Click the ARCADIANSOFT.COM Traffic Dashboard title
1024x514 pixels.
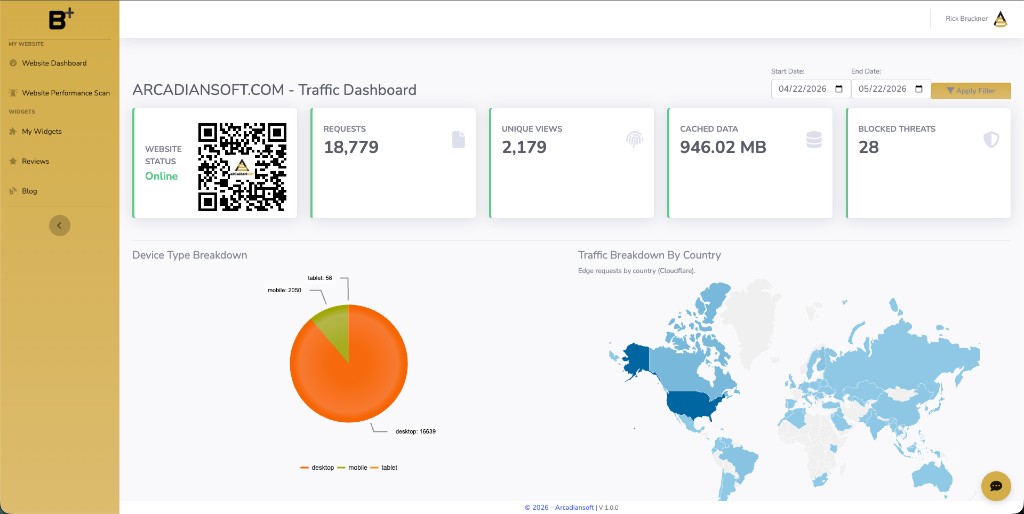click(x=274, y=89)
